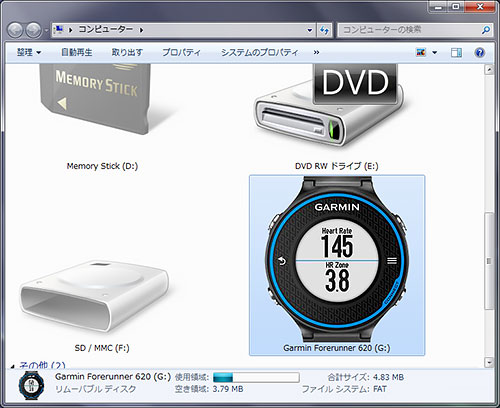This screenshot has width=500, height=408.
Task: Maximize the Explorer window
Action: pyautogui.click(x=456, y=7)
